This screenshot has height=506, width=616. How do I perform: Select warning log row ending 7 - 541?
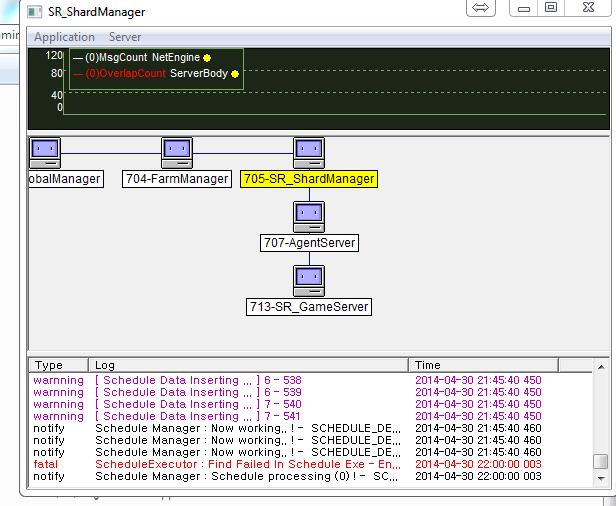tap(310, 416)
